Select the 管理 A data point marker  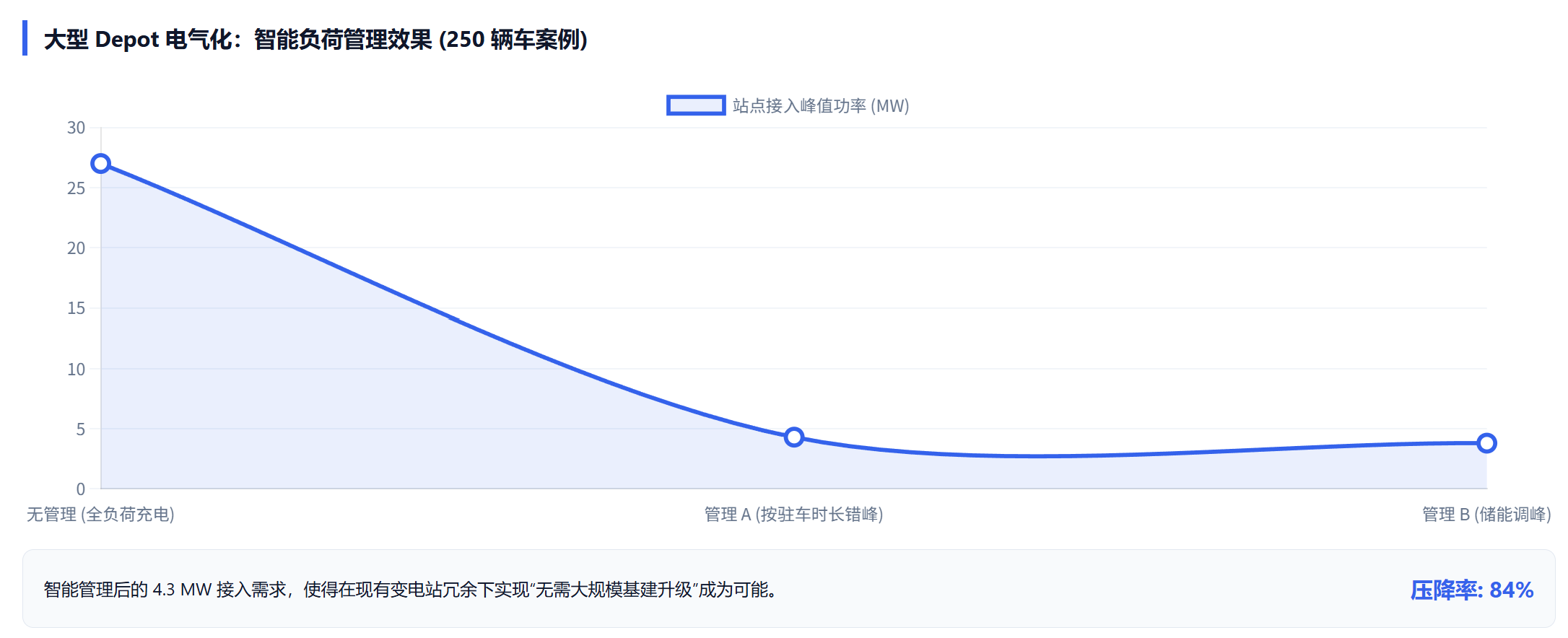coord(793,437)
